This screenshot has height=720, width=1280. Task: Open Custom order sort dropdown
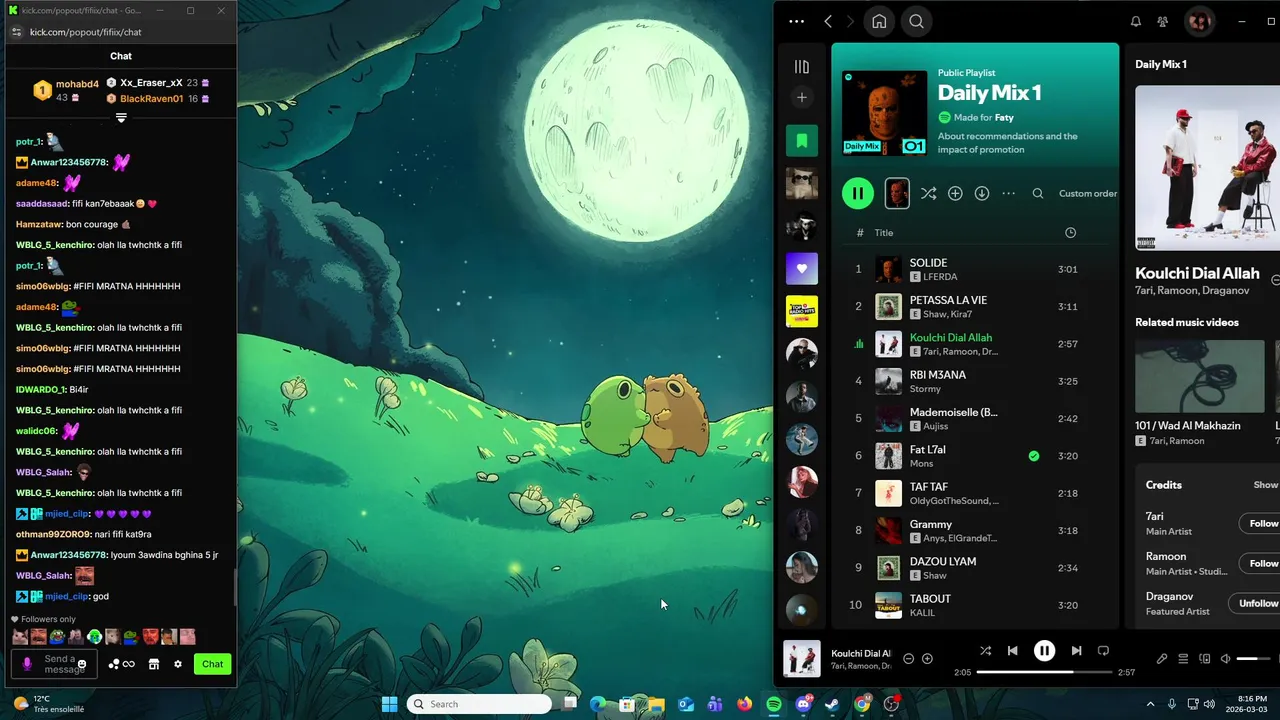click(1088, 193)
